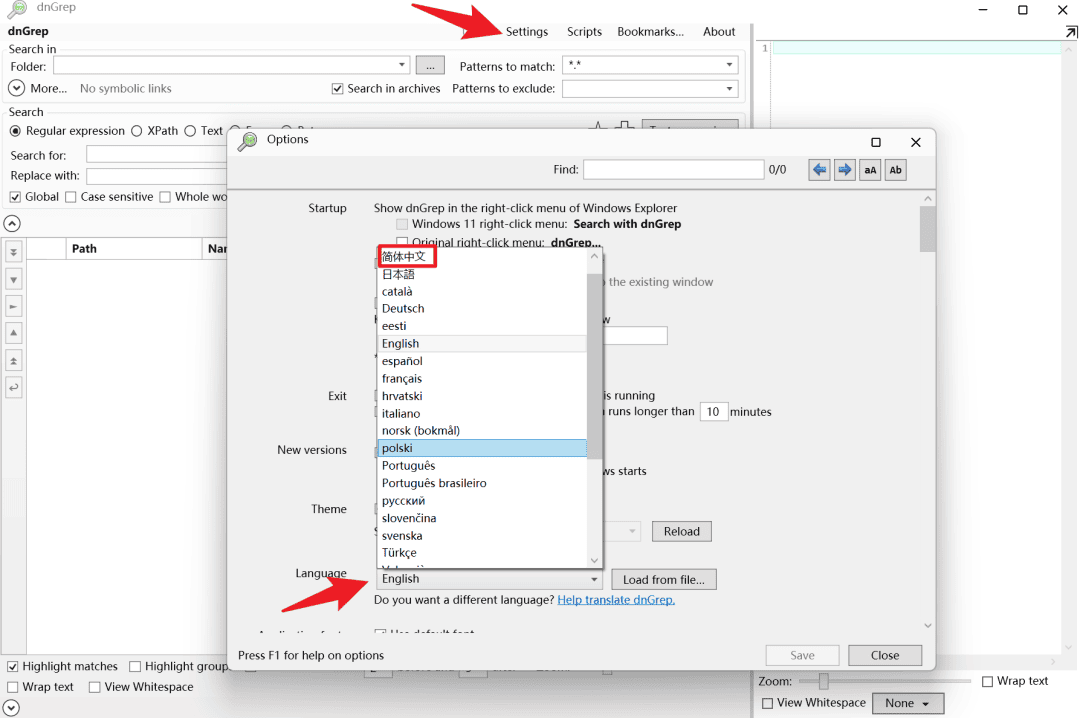Open the Folder dropdown arrow
The width and height of the screenshot is (1080, 718).
[x=402, y=65]
